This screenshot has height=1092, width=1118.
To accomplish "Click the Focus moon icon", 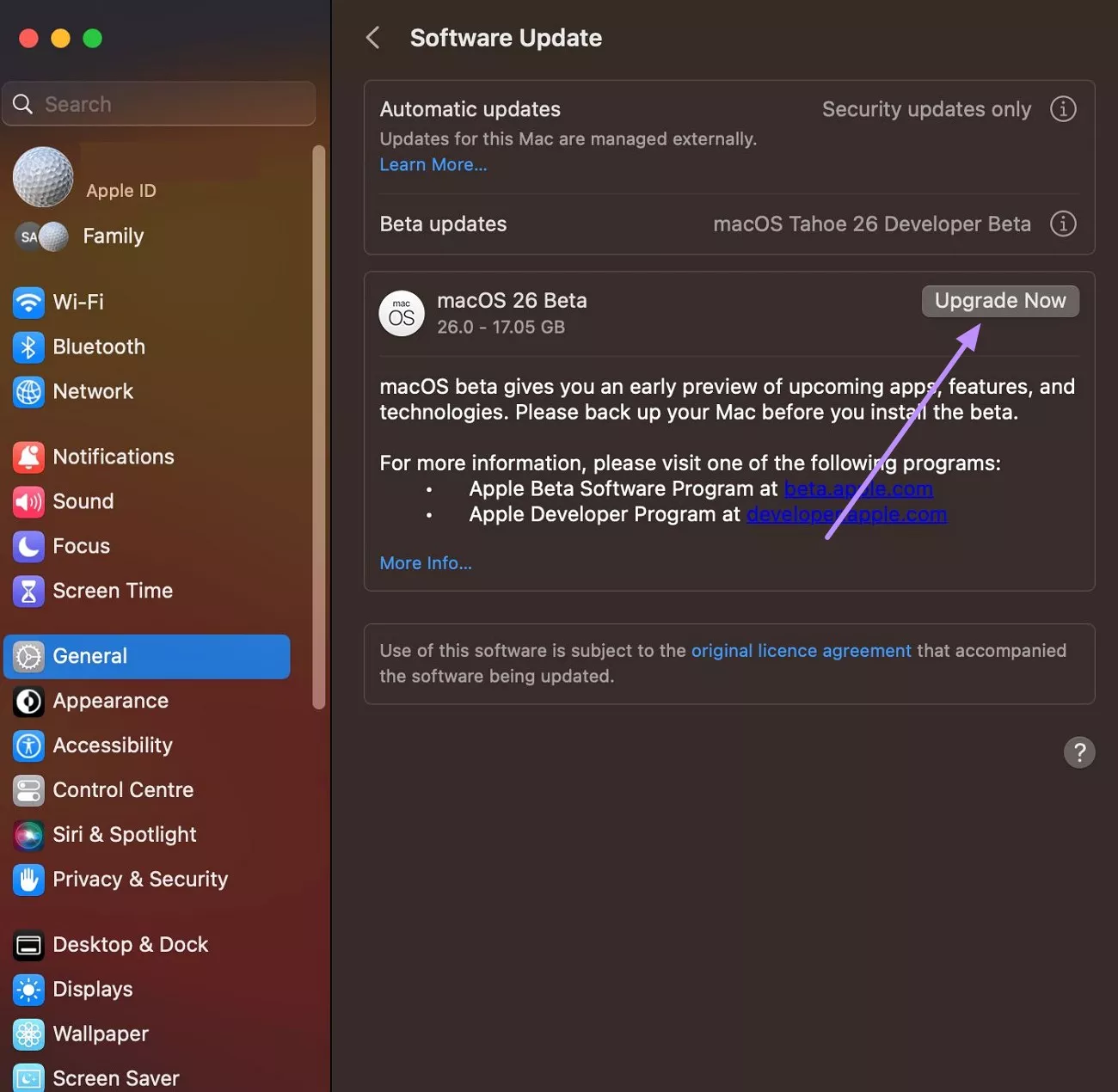I will (x=28, y=546).
